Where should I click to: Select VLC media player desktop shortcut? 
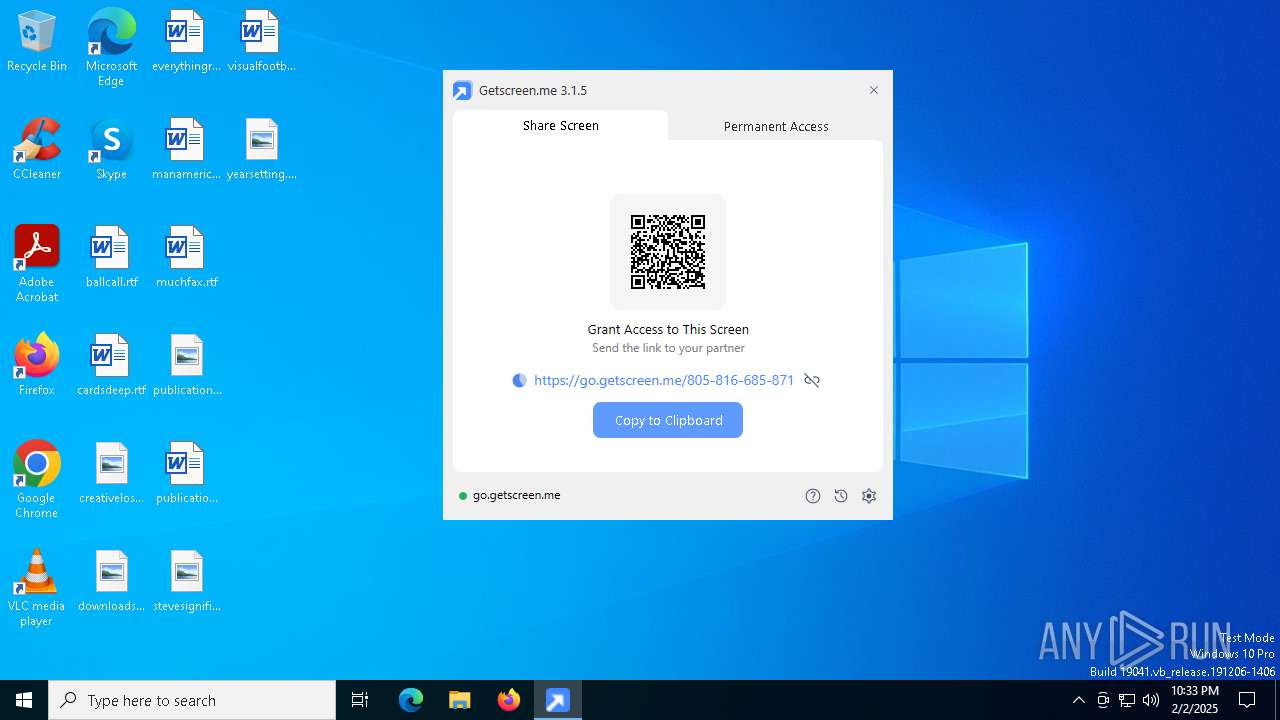(37, 588)
